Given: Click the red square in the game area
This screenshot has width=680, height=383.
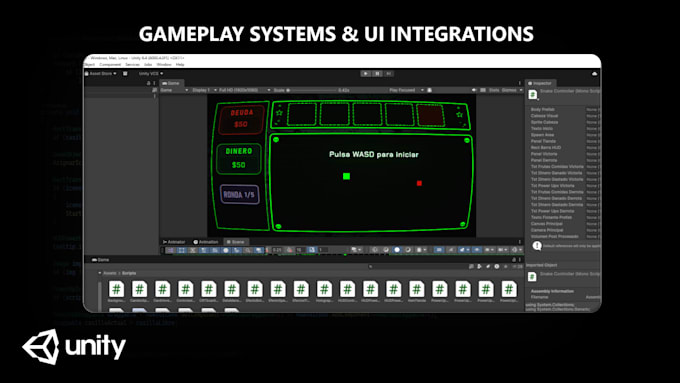Looking at the screenshot, I should (x=419, y=183).
